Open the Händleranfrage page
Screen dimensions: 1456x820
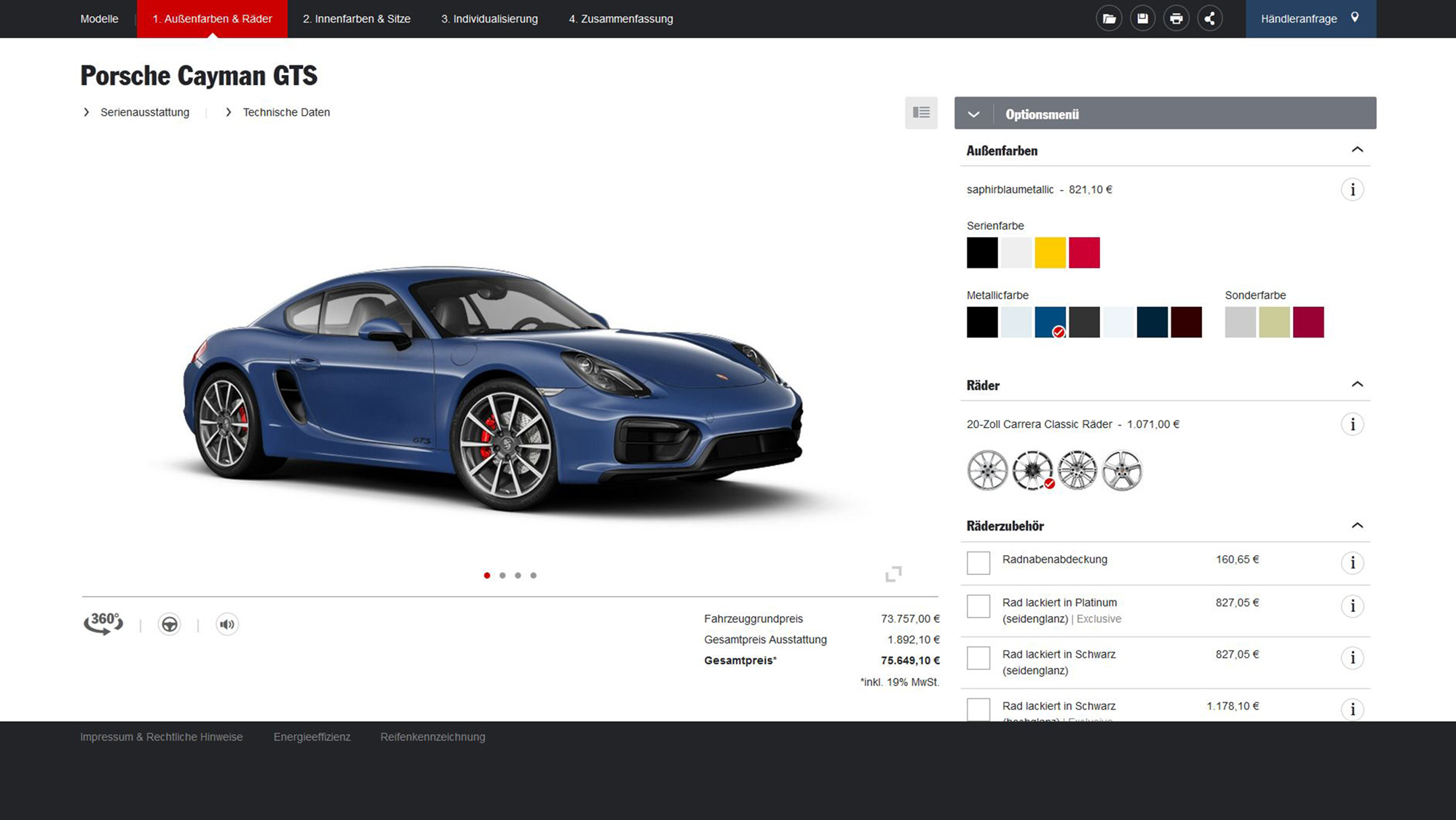click(x=1299, y=18)
